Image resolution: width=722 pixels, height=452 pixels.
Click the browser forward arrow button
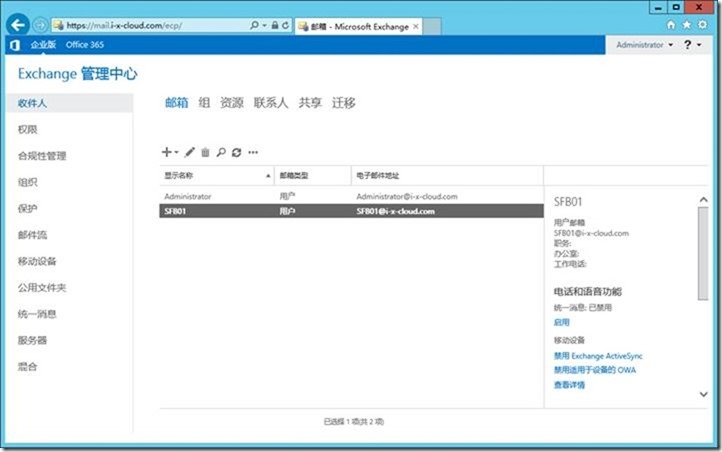click(x=40, y=25)
